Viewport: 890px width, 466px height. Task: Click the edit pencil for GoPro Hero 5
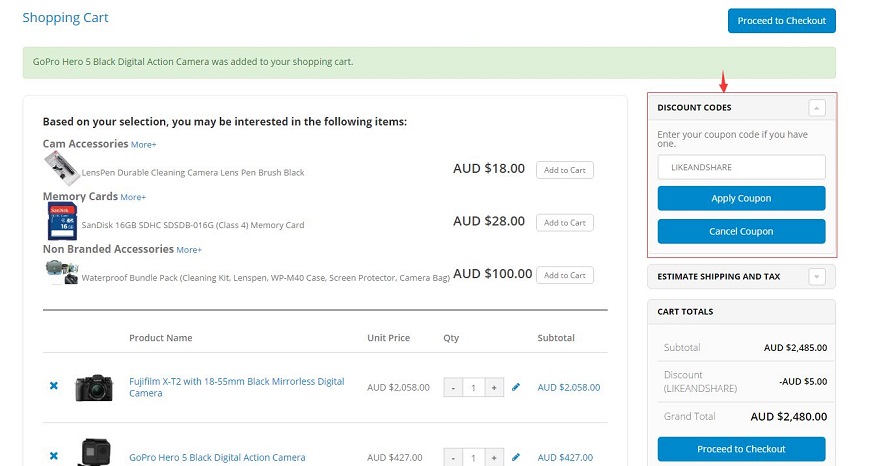pos(515,457)
